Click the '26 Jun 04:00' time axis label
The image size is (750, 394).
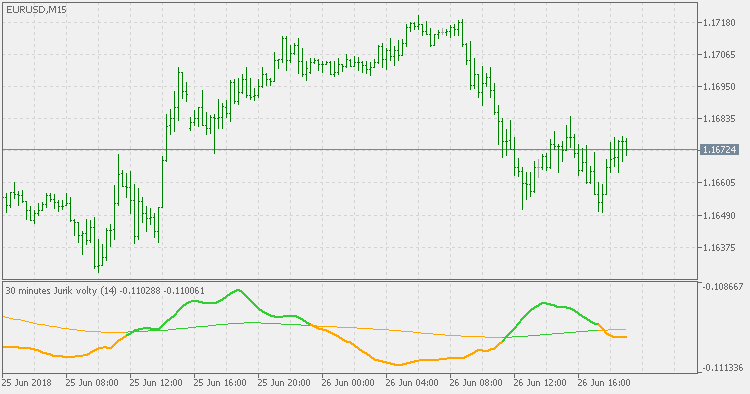point(412,383)
